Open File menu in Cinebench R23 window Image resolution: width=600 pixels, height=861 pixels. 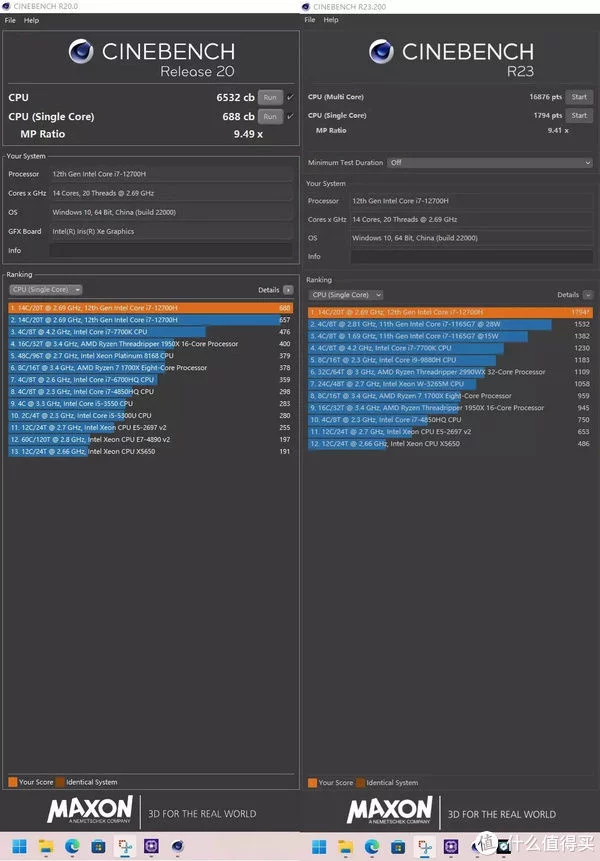coord(310,20)
